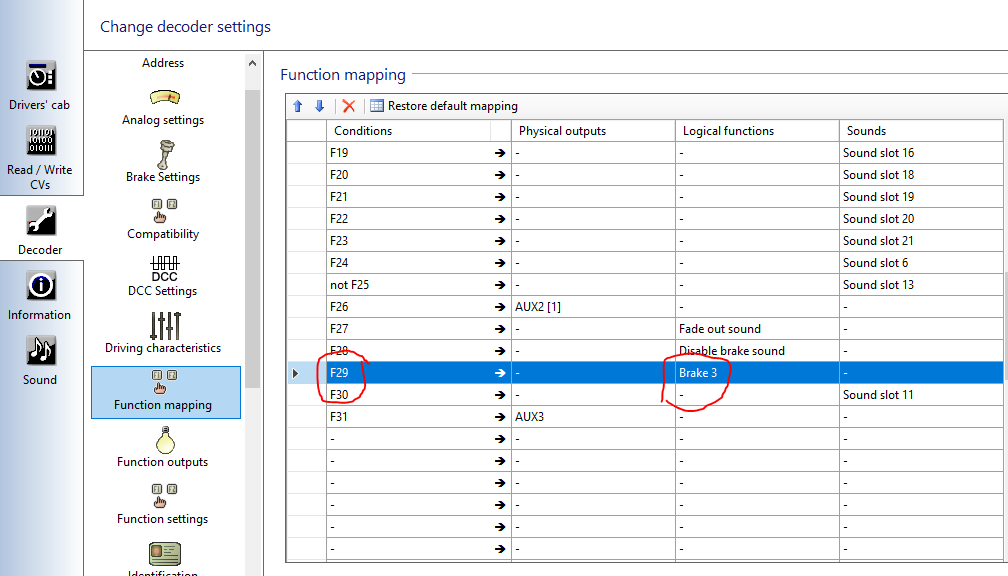Click the settings list scrollbar thumb
1008x576 pixels.
252,238
